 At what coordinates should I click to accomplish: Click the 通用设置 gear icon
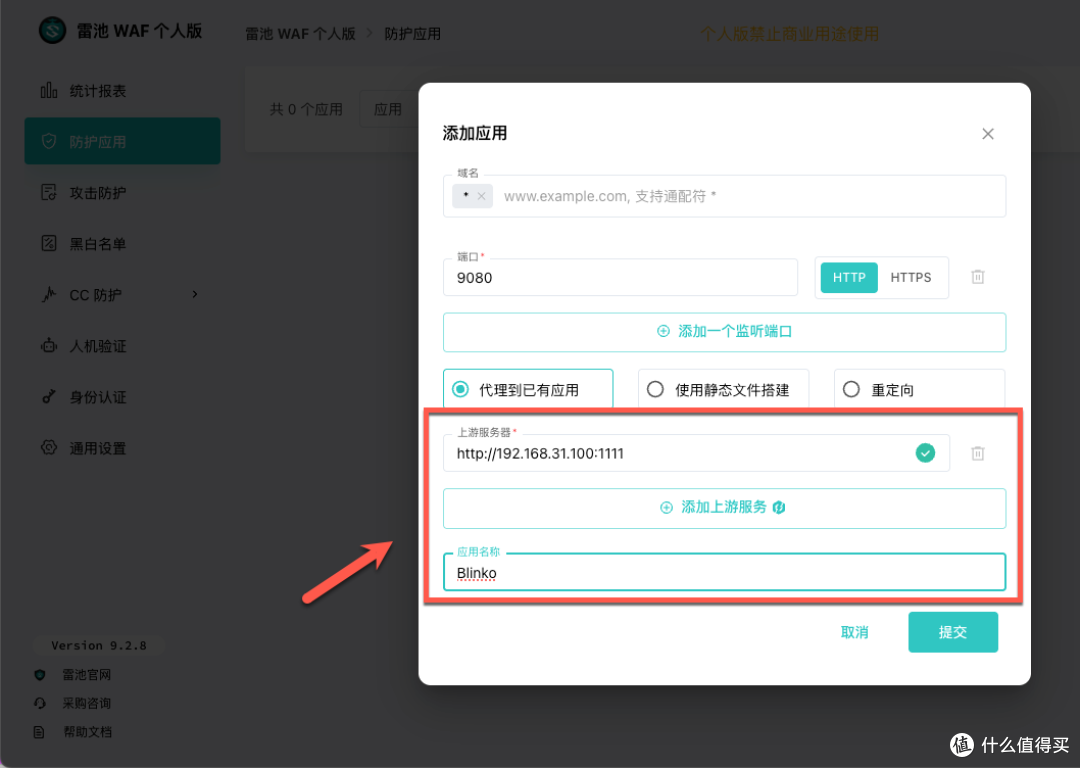[49, 448]
